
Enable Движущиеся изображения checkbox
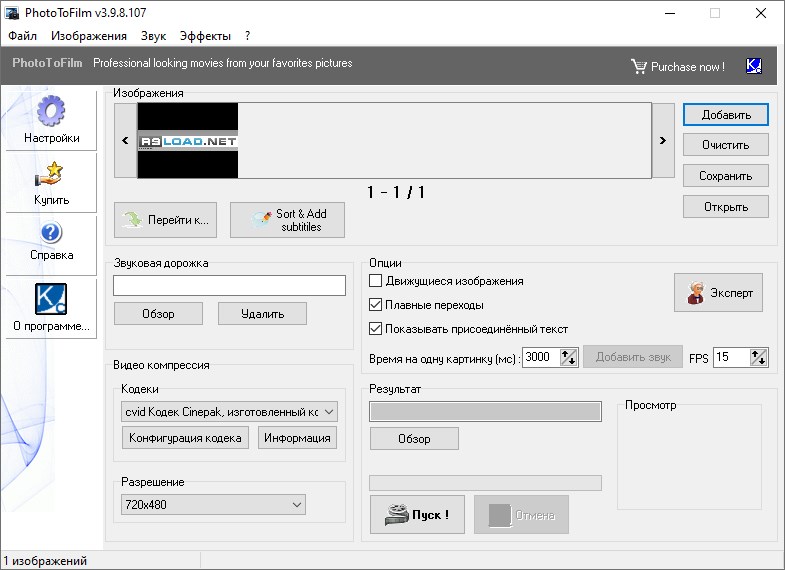point(376,282)
